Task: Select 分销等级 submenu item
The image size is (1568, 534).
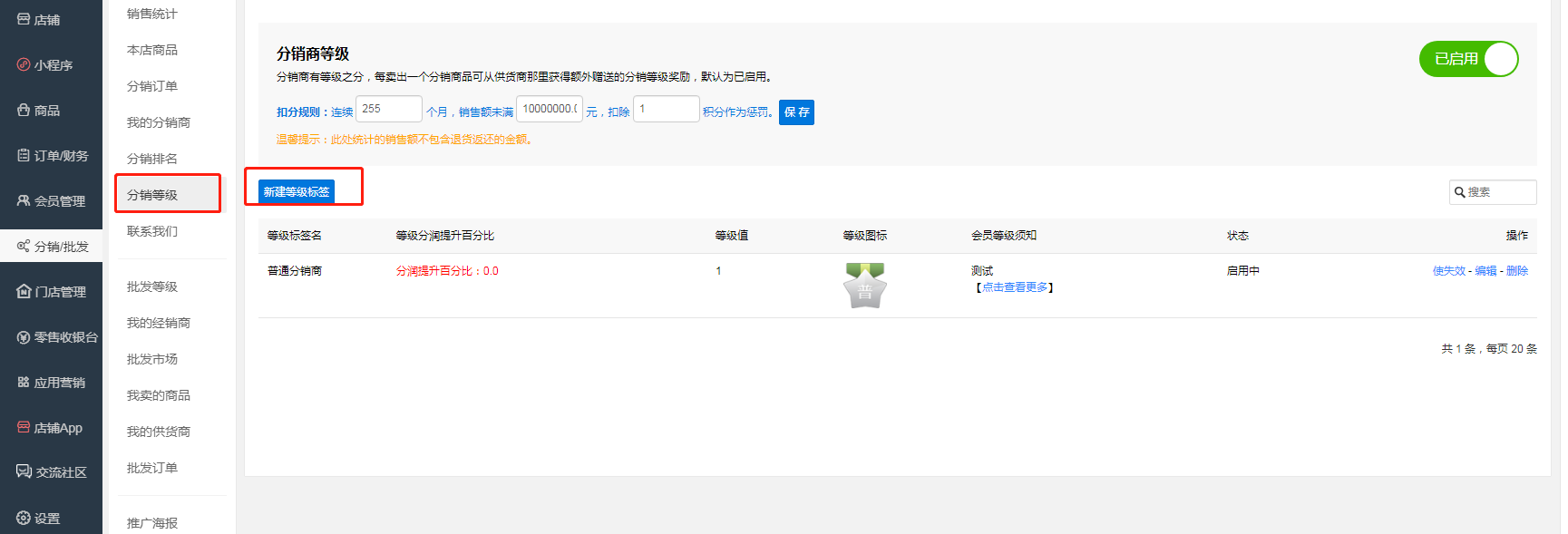Action: click(x=152, y=195)
